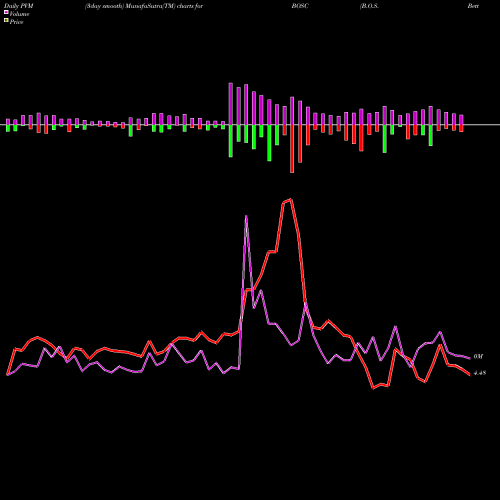Image resolution: width=500 pixels, height=500 pixels.
Task: Click the BOSC ticker symbol text
Action: (x=300, y=6)
